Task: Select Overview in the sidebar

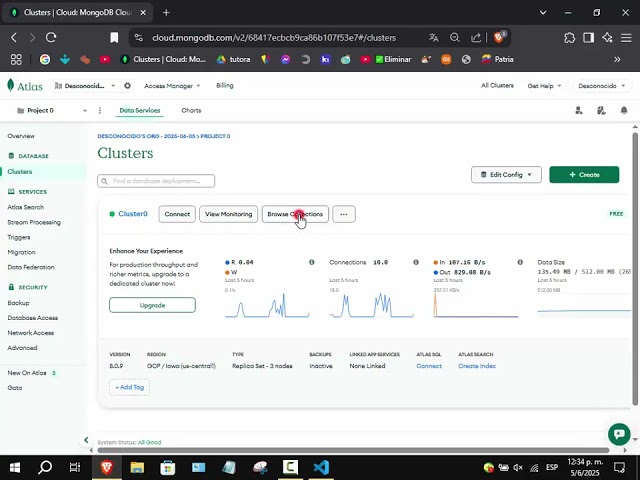Action: (21, 136)
